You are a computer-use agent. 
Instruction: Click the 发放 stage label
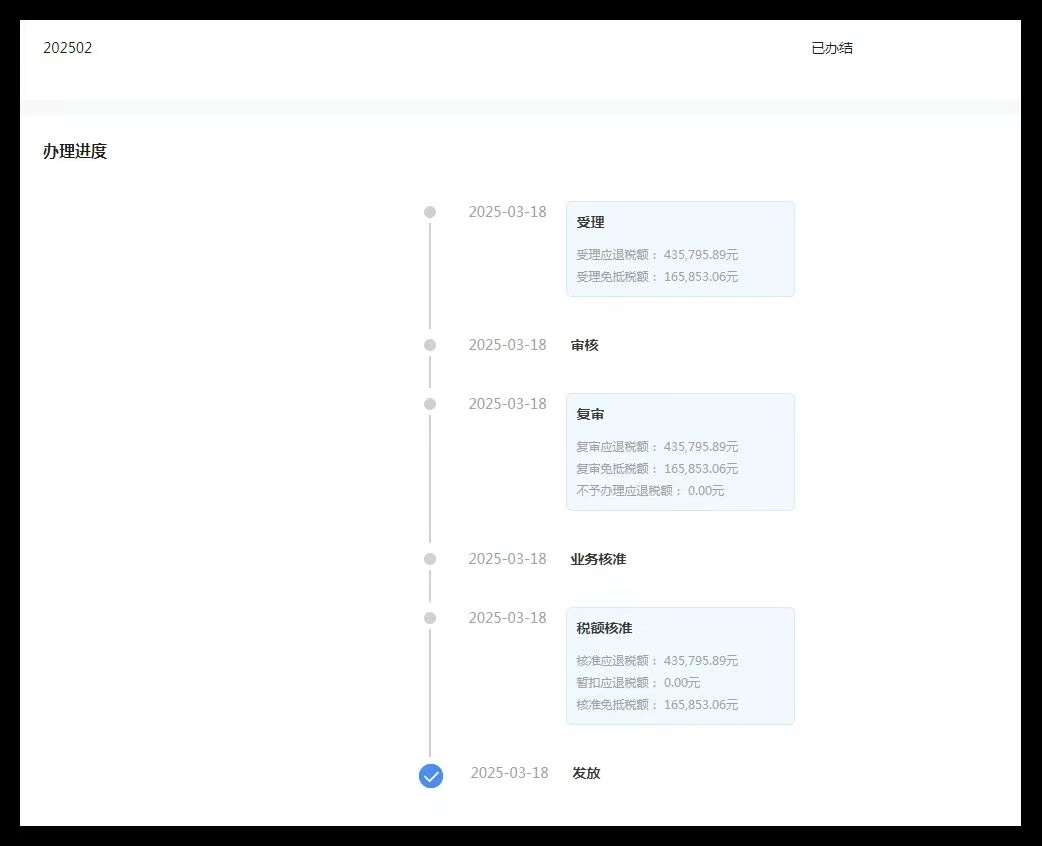586,772
